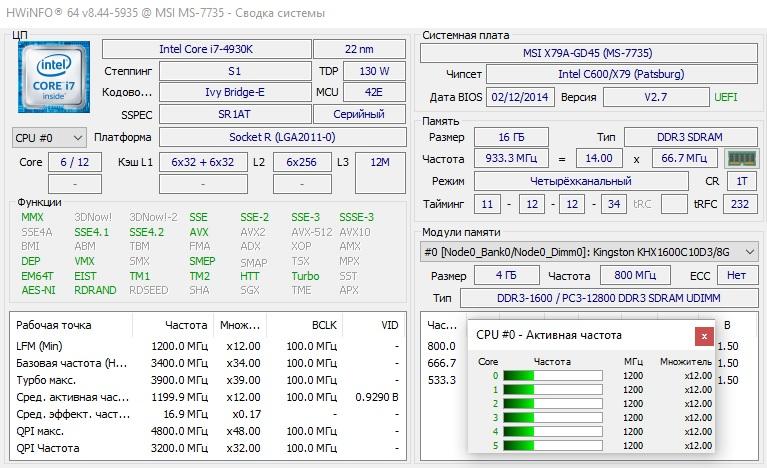Click the Intel Core i7 logo
Image resolution: width=767 pixels, height=468 pixels.
point(54,77)
